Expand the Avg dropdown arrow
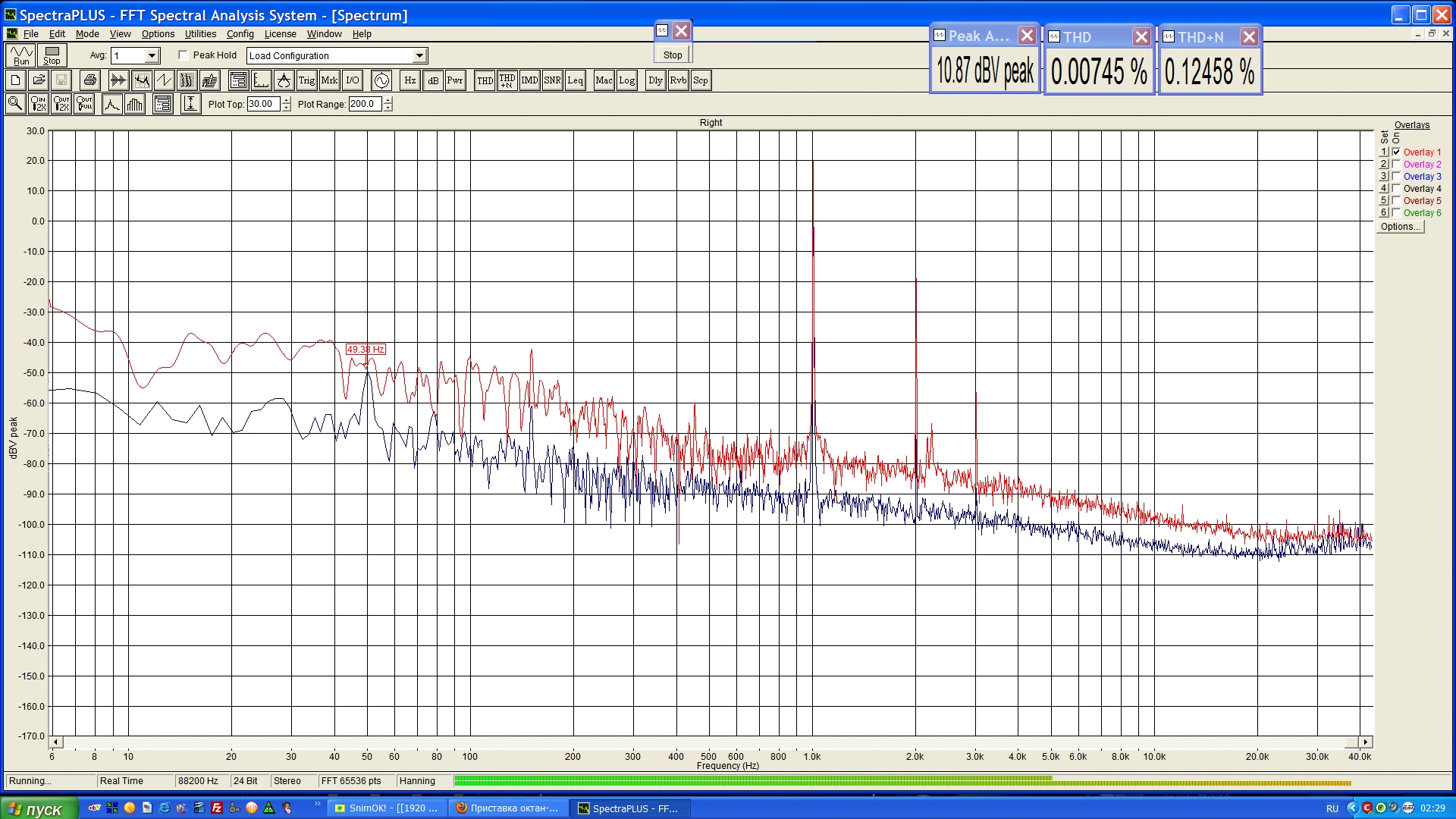This screenshot has height=819, width=1456. tap(152, 55)
